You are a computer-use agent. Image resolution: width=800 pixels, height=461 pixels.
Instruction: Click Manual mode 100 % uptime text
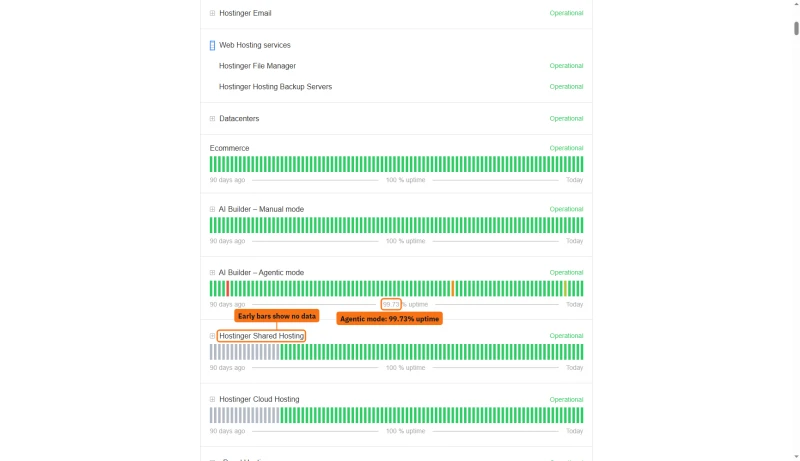[405, 241]
